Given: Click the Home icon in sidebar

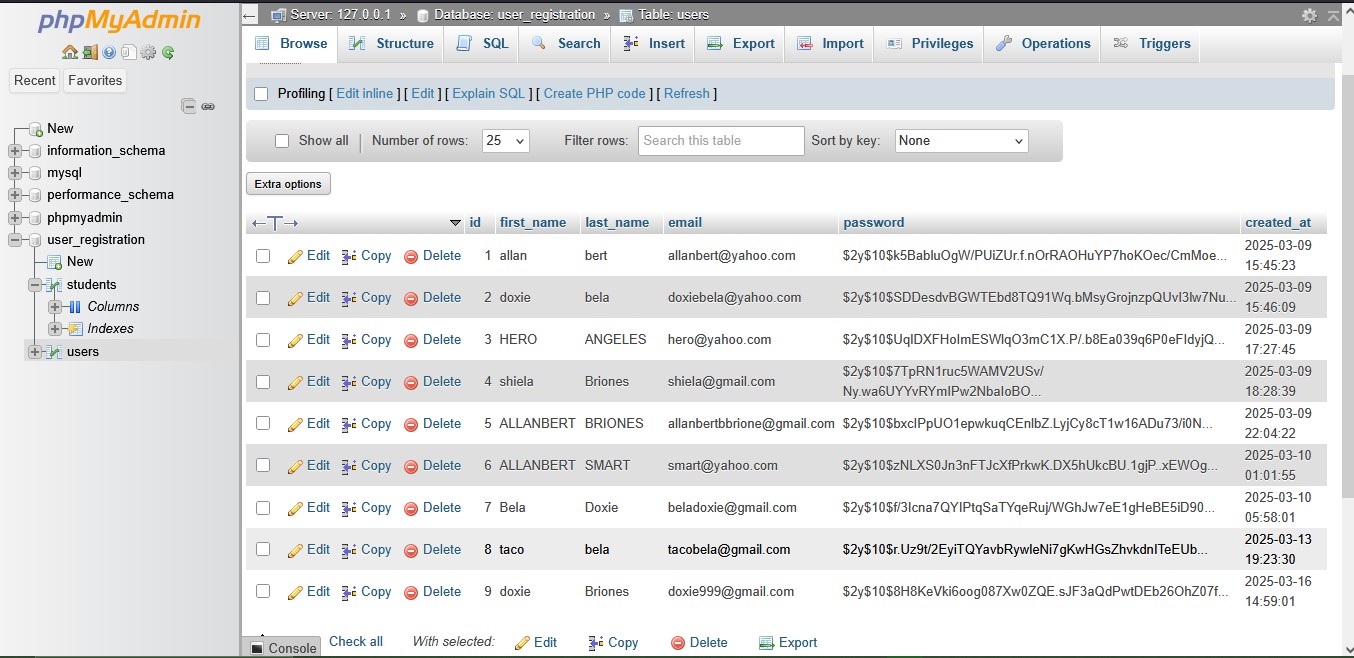Looking at the screenshot, I should click(x=69, y=53).
